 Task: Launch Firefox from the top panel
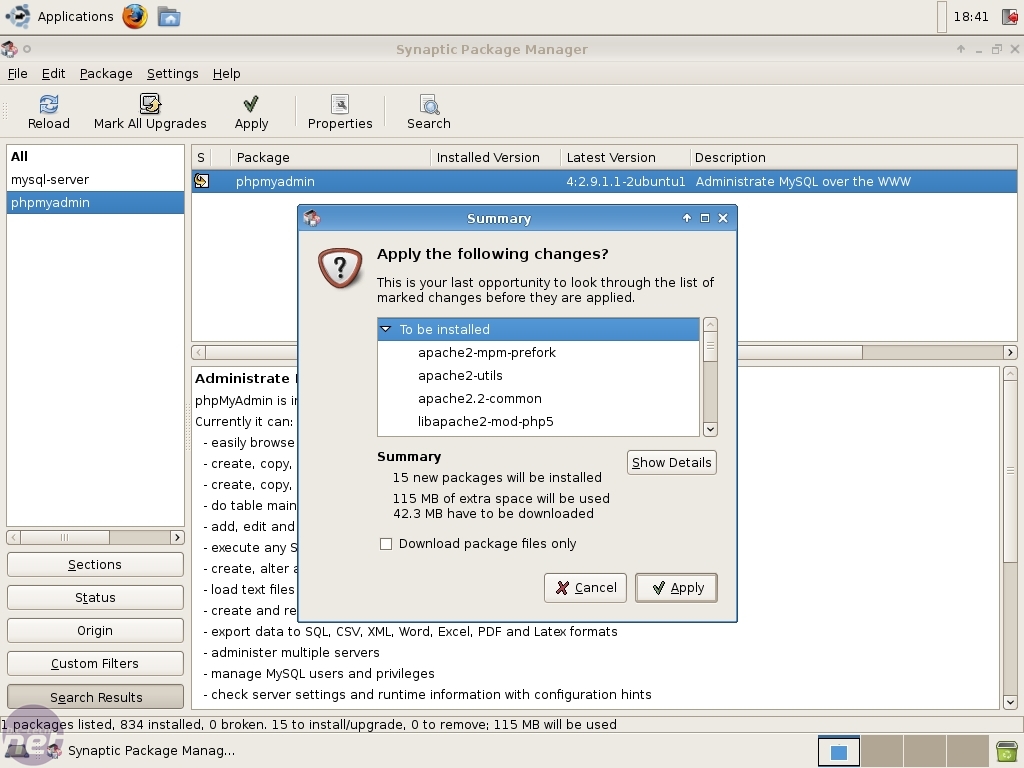(135, 16)
